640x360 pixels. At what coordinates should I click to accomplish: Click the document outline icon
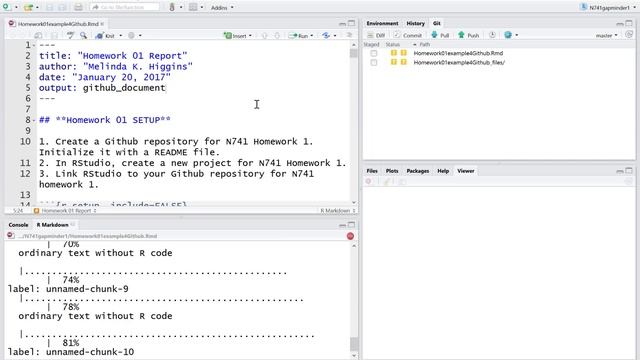tap(349, 36)
